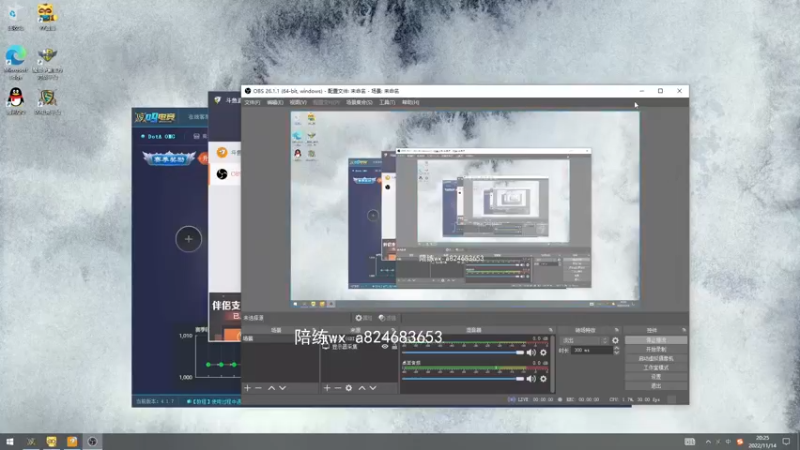Click the highlighted streaming button in controls
This screenshot has width=800, height=450.
656,340
